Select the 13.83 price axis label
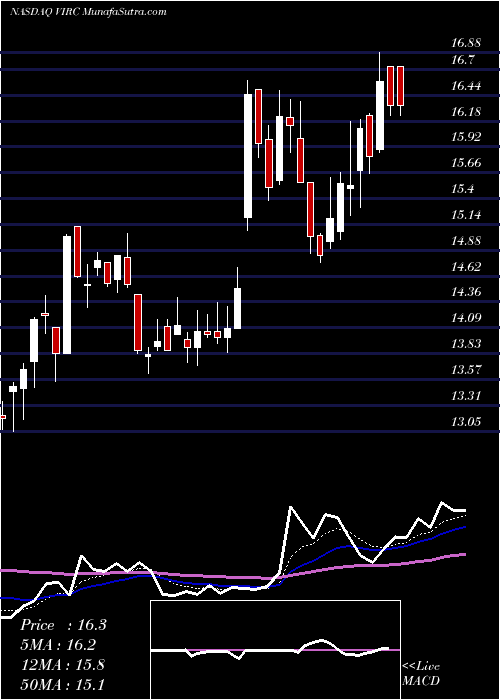Viewport: 500px width, 700px height. coord(466,344)
